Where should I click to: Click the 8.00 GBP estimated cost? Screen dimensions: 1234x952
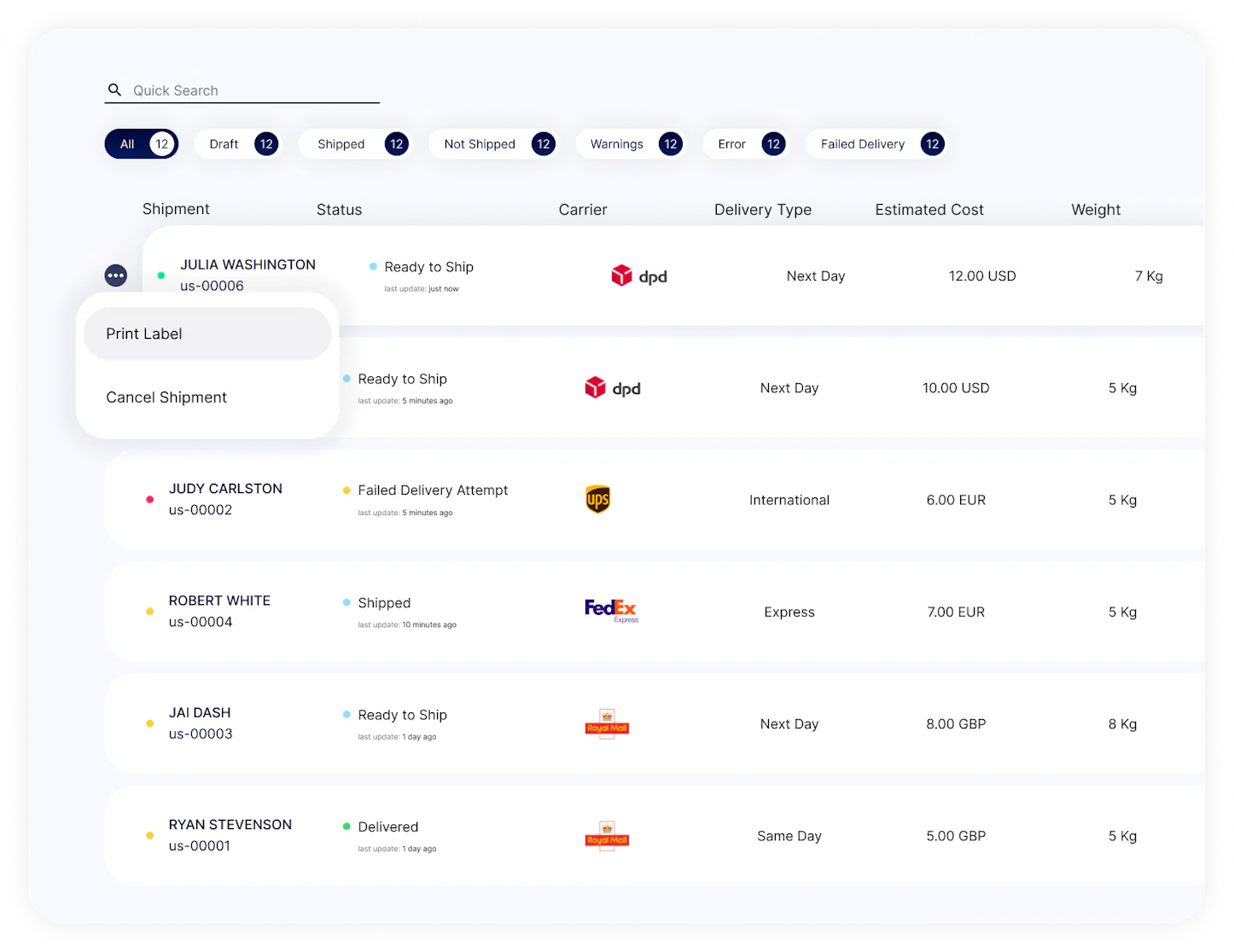click(x=956, y=723)
